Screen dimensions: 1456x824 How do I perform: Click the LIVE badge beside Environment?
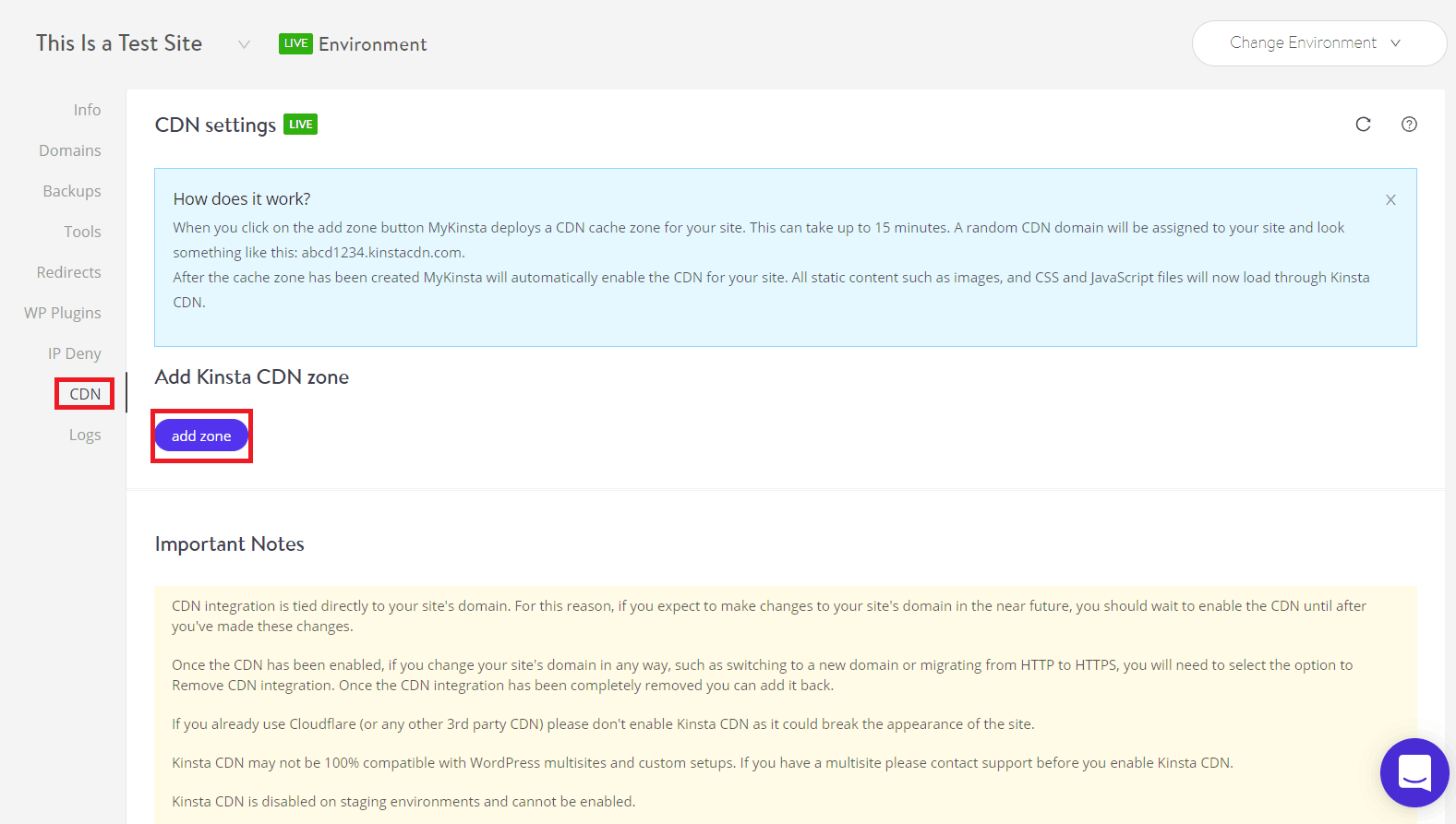pyautogui.click(x=296, y=43)
